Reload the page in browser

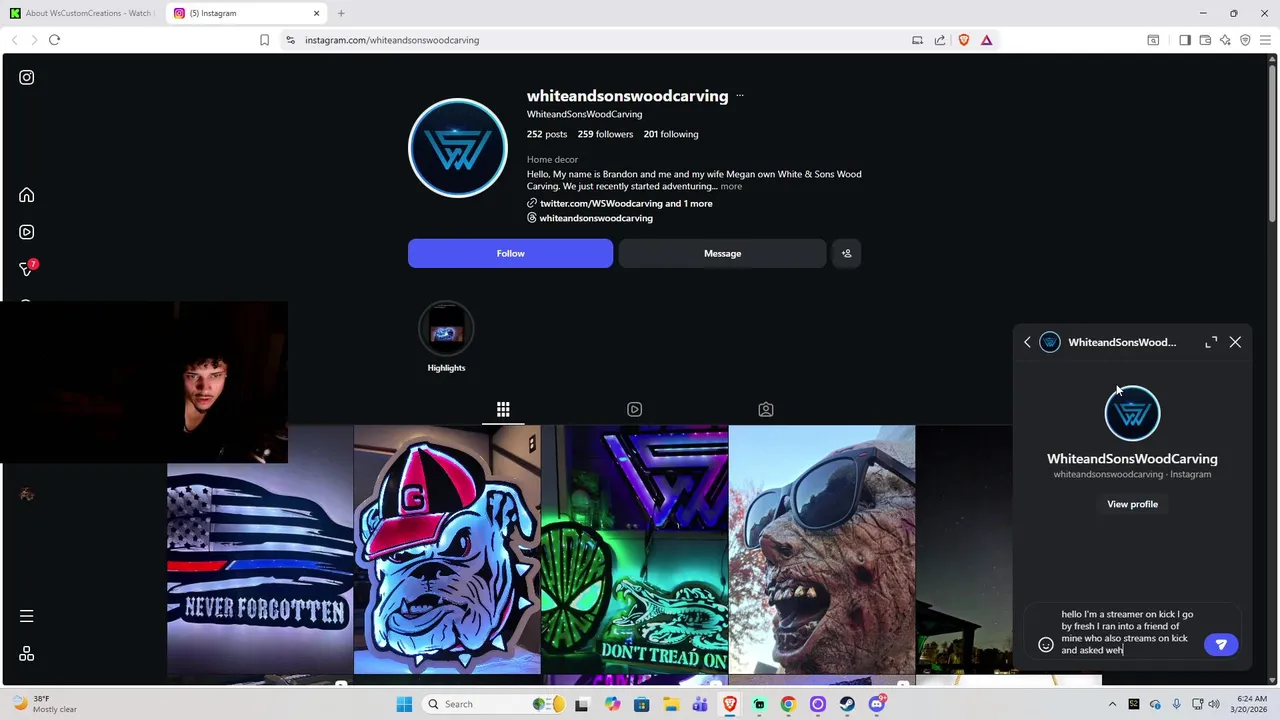click(x=54, y=40)
